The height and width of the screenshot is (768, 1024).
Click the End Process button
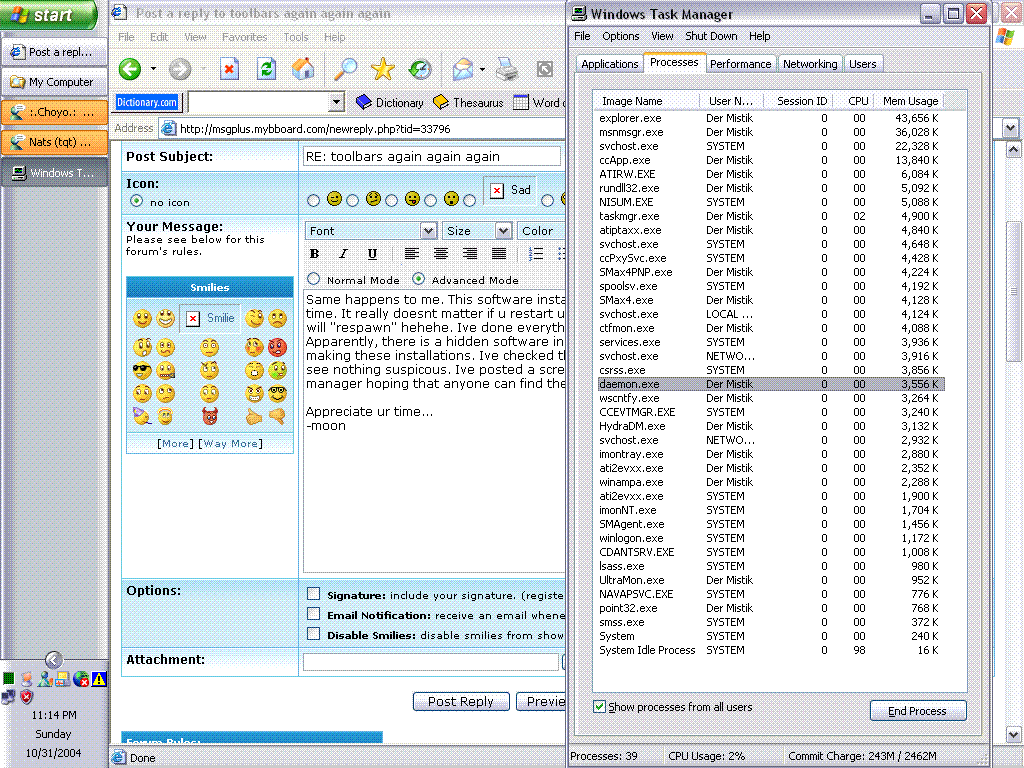(x=917, y=711)
